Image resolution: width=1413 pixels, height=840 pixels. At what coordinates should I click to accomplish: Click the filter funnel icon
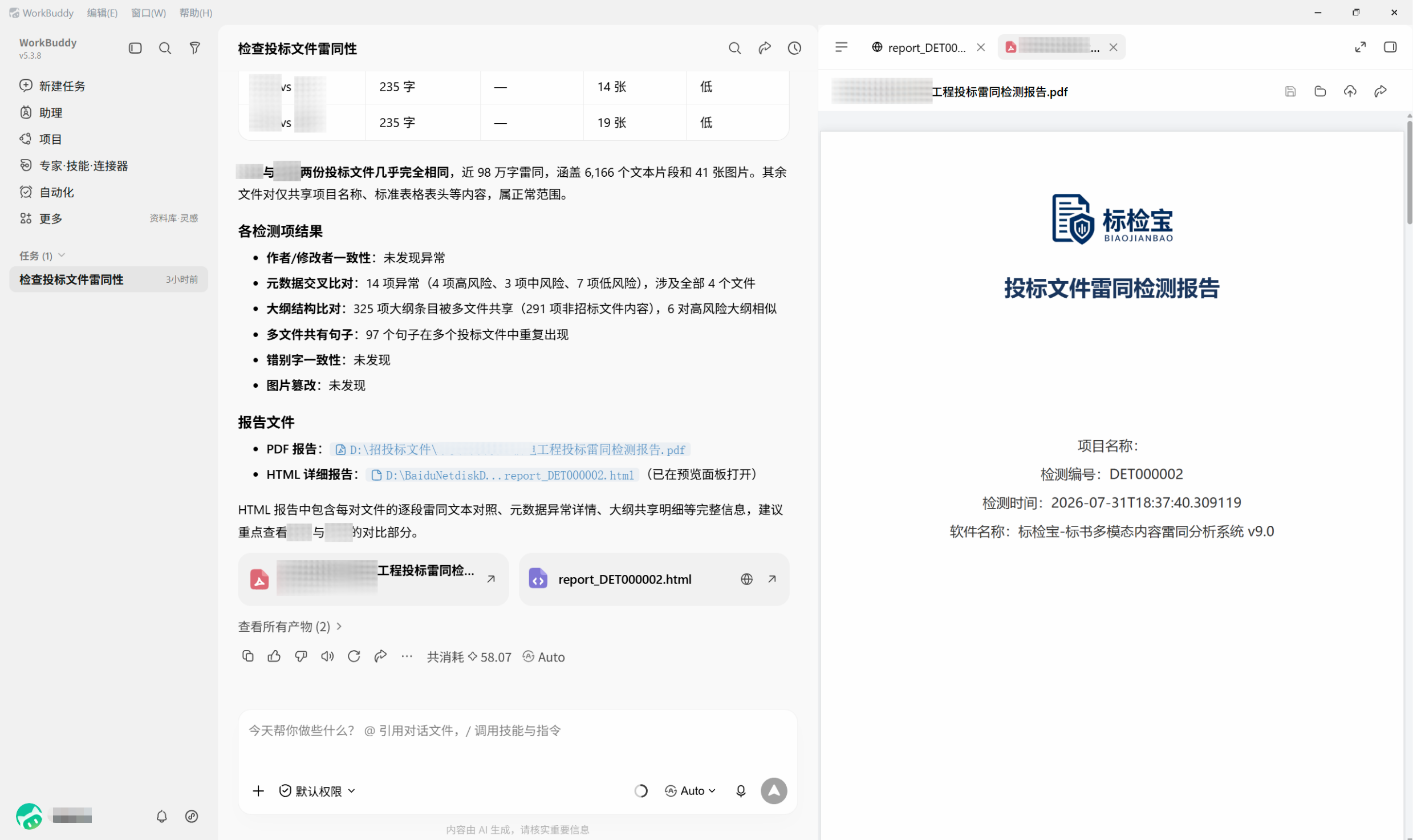pyautogui.click(x=194, y=48)
